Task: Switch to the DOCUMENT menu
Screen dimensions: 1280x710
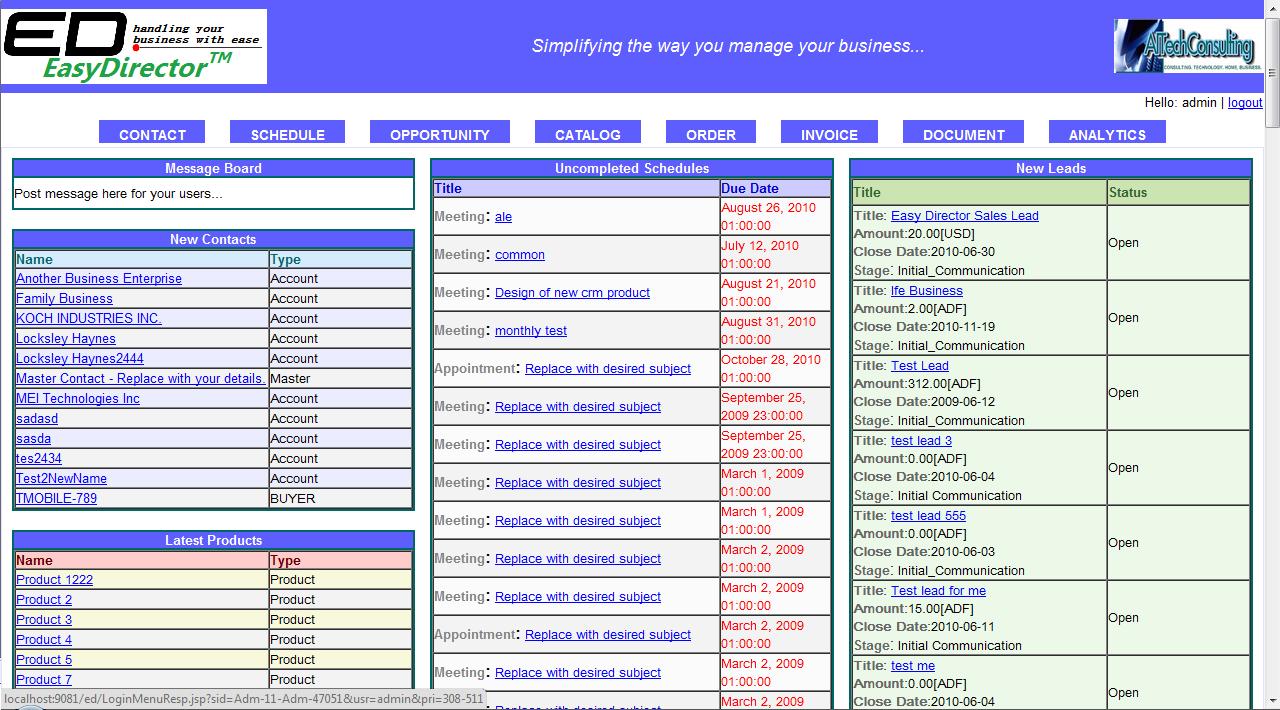Action: [964, 134]
